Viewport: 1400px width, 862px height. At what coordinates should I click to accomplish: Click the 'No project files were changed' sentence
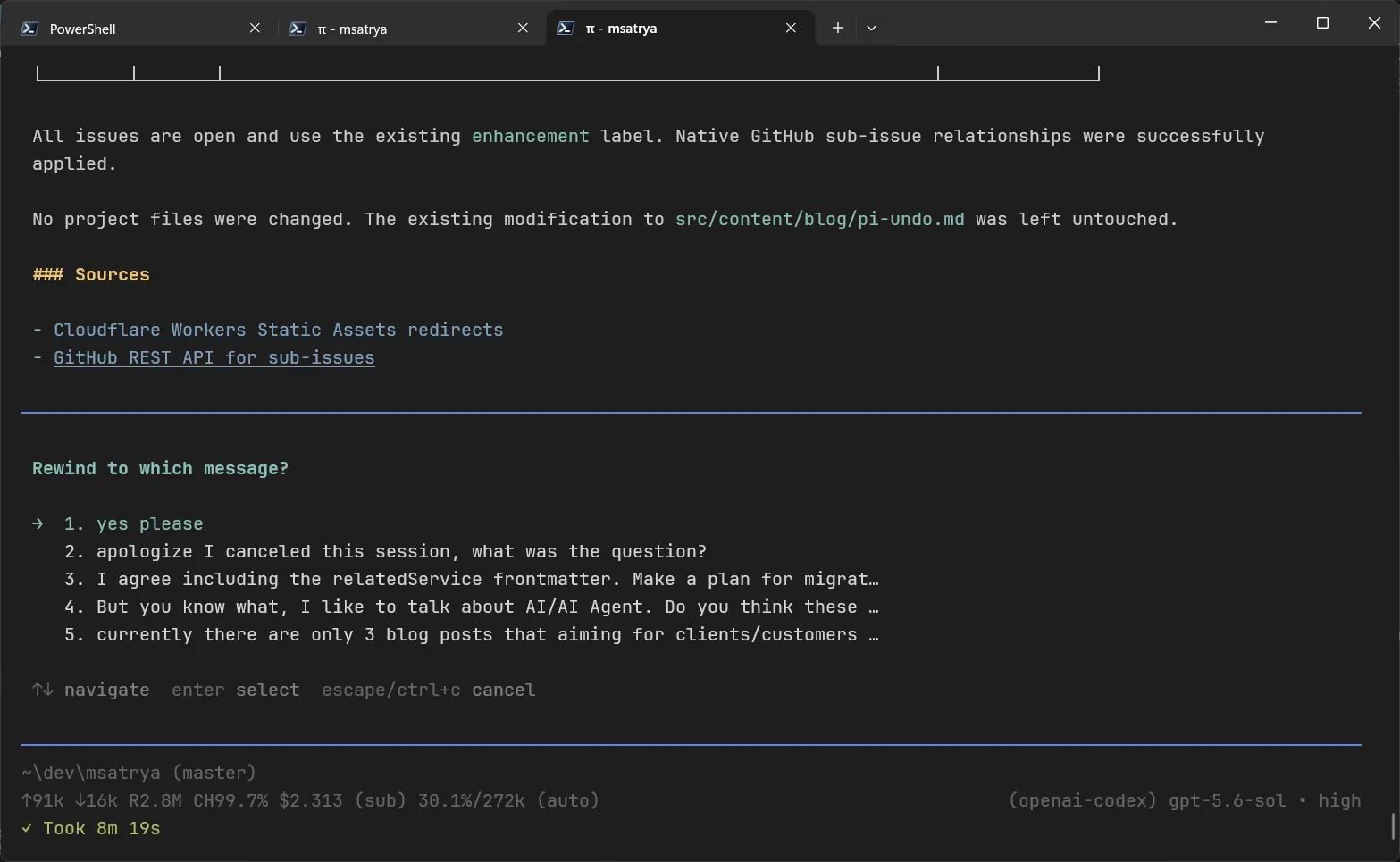click(605, 219)
